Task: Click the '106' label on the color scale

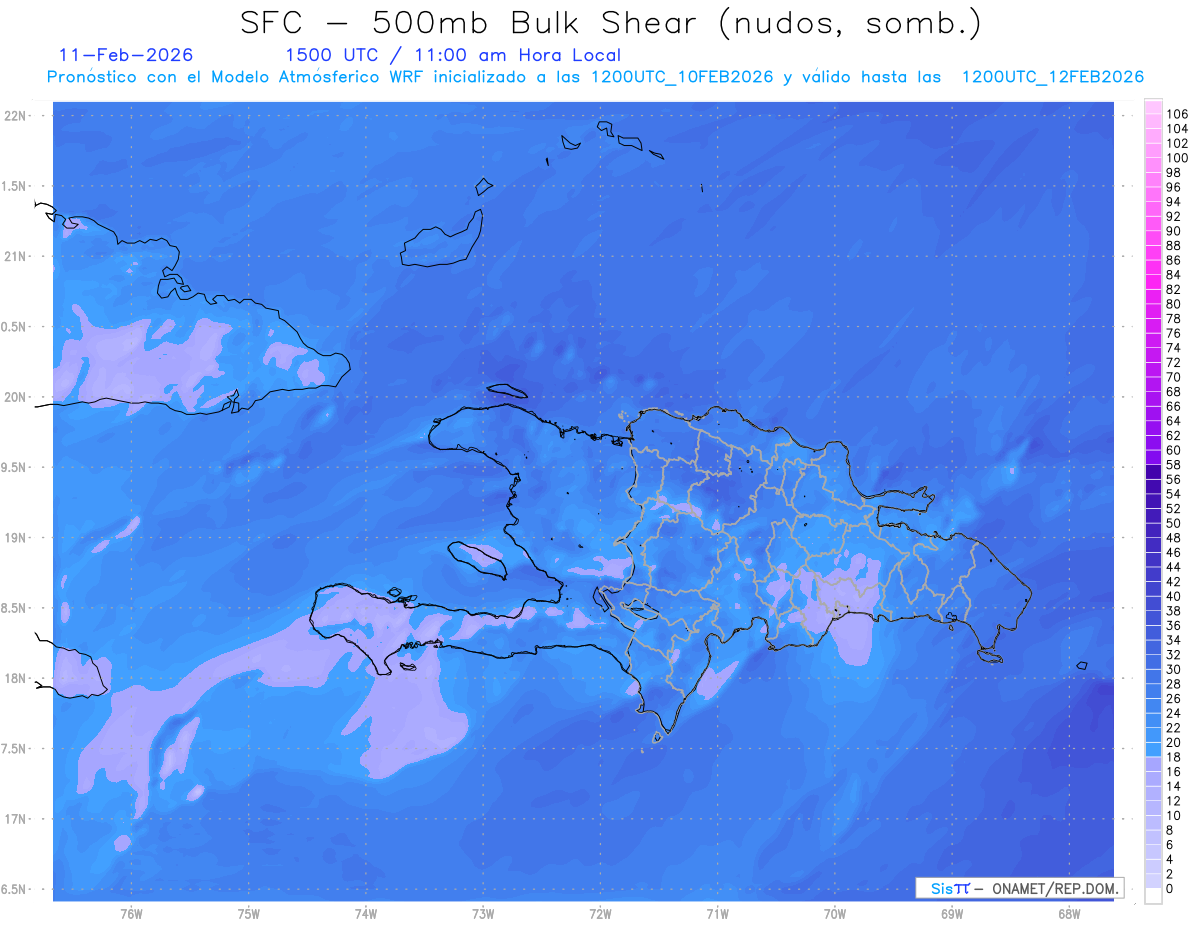Action: [1177, 114]
